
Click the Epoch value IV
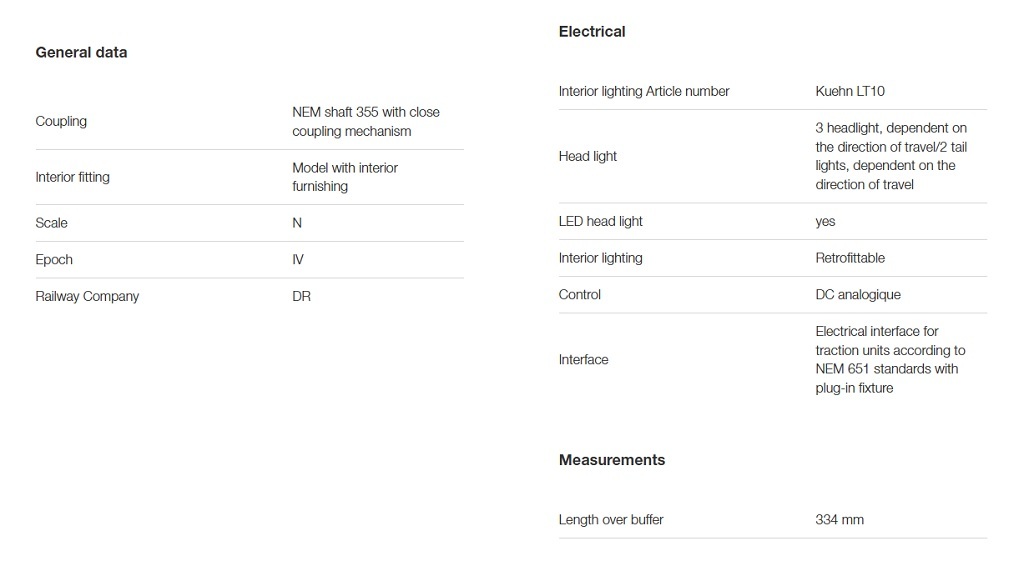pyautogui.click(x=298, y=260)
